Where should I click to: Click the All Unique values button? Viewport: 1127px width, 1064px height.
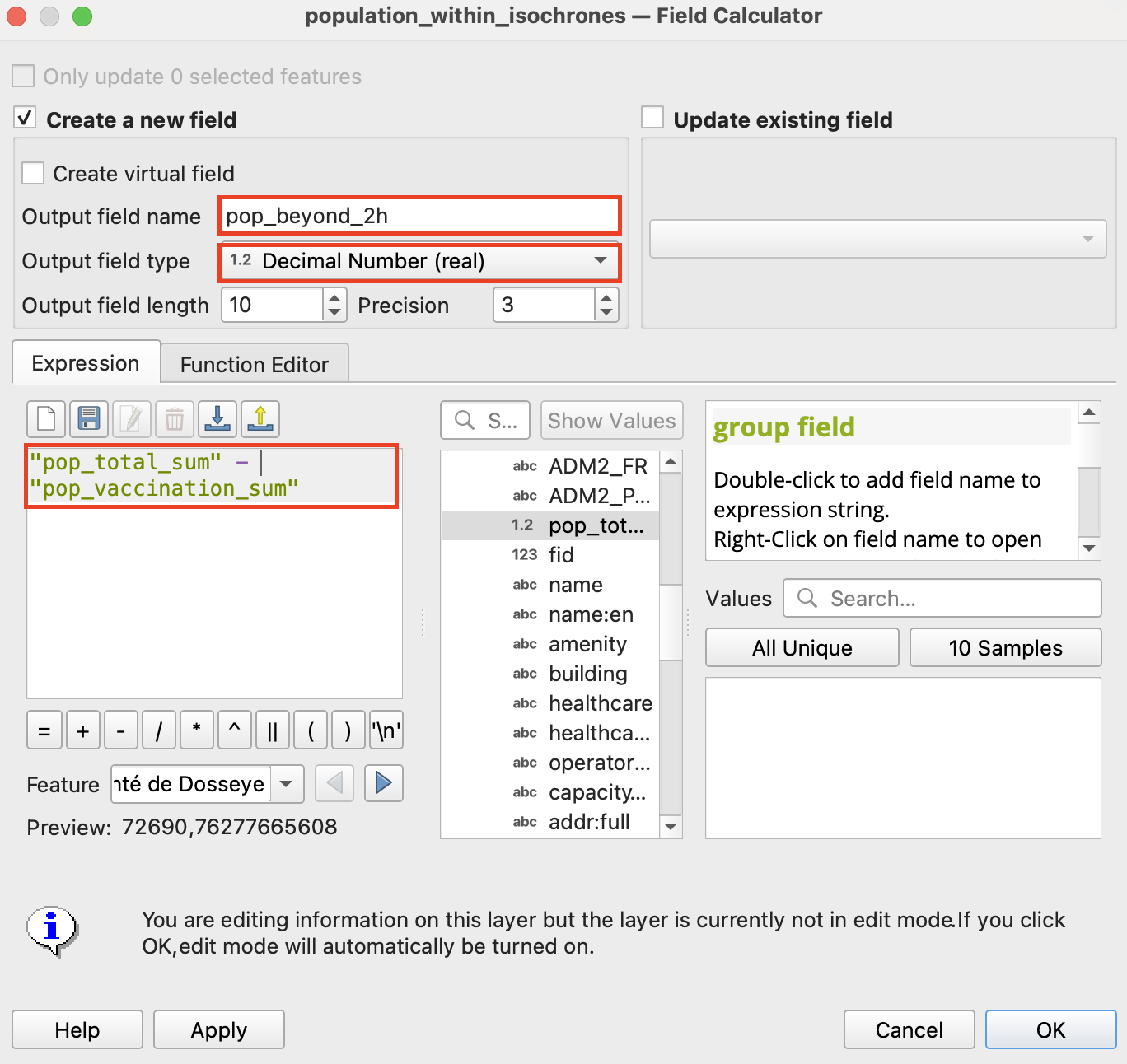(x=802, y=648)
